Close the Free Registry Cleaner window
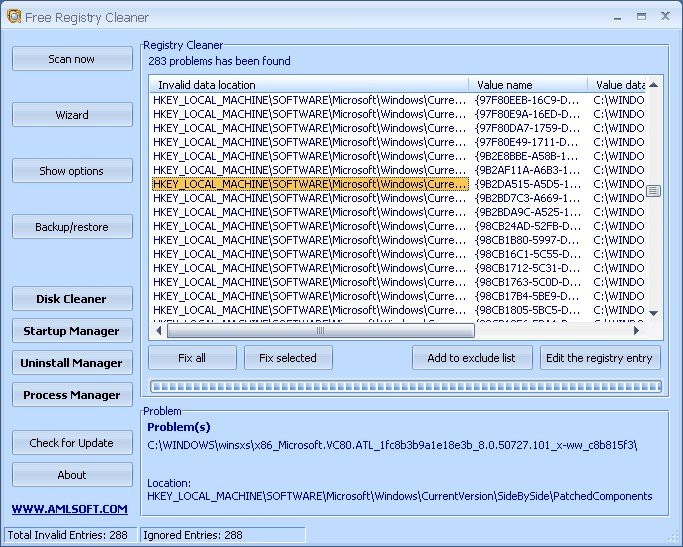 tap(665, 16)
